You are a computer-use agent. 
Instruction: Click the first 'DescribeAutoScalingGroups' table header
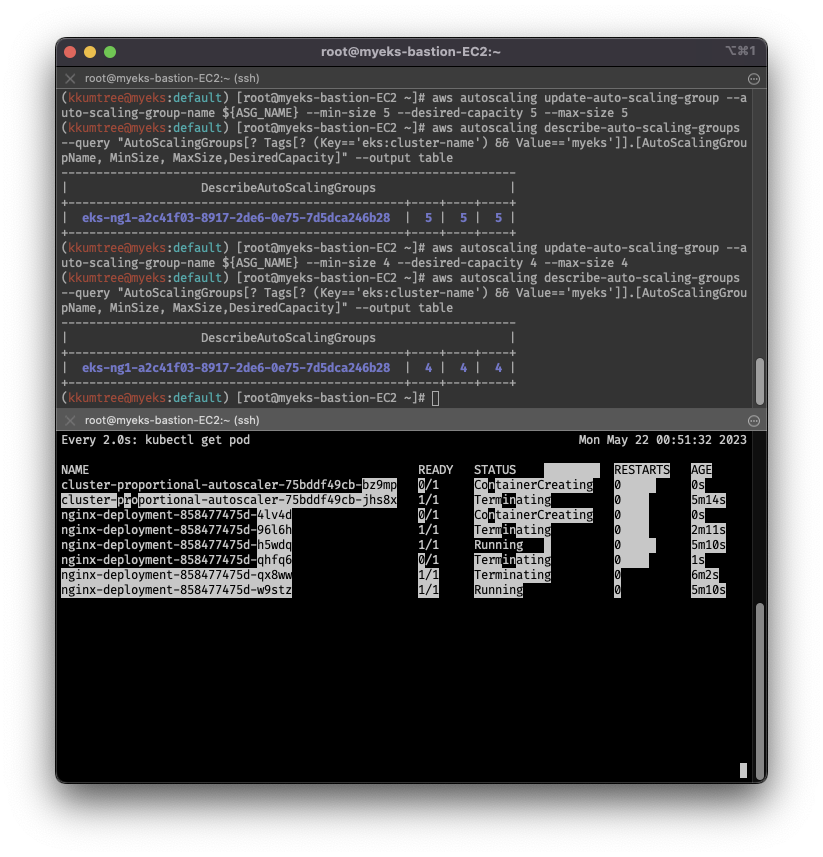pyautogui.click(x=288, y=188)
